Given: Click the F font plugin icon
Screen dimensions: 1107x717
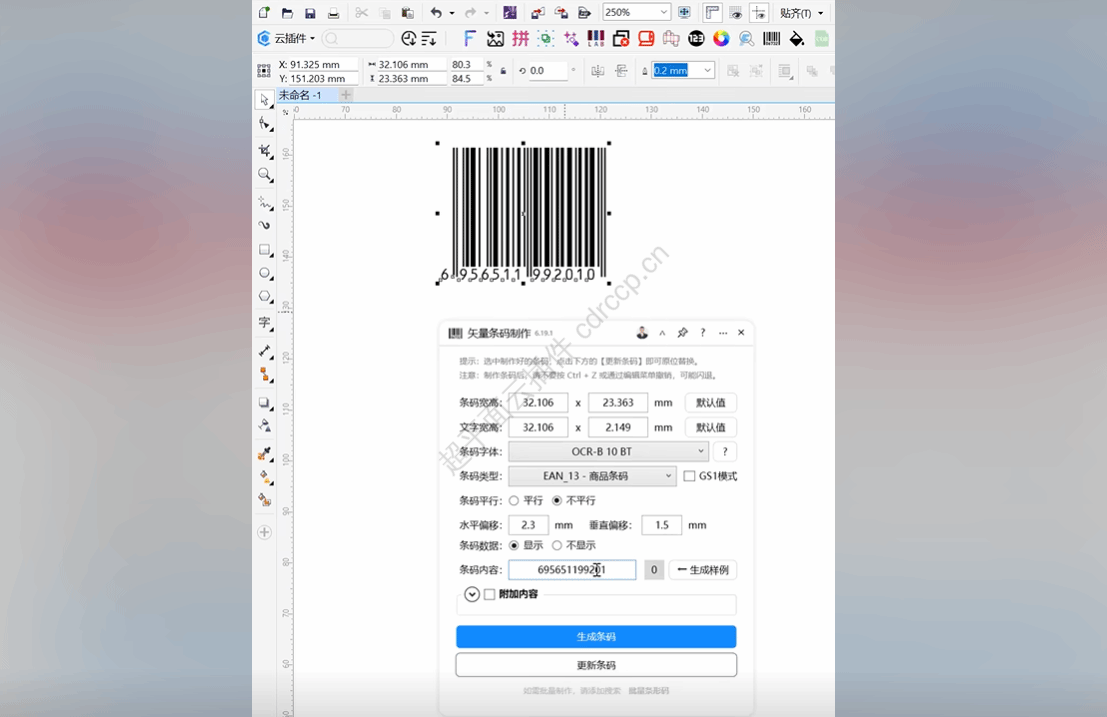Looking at the screenshot, I should click(469, 39).
